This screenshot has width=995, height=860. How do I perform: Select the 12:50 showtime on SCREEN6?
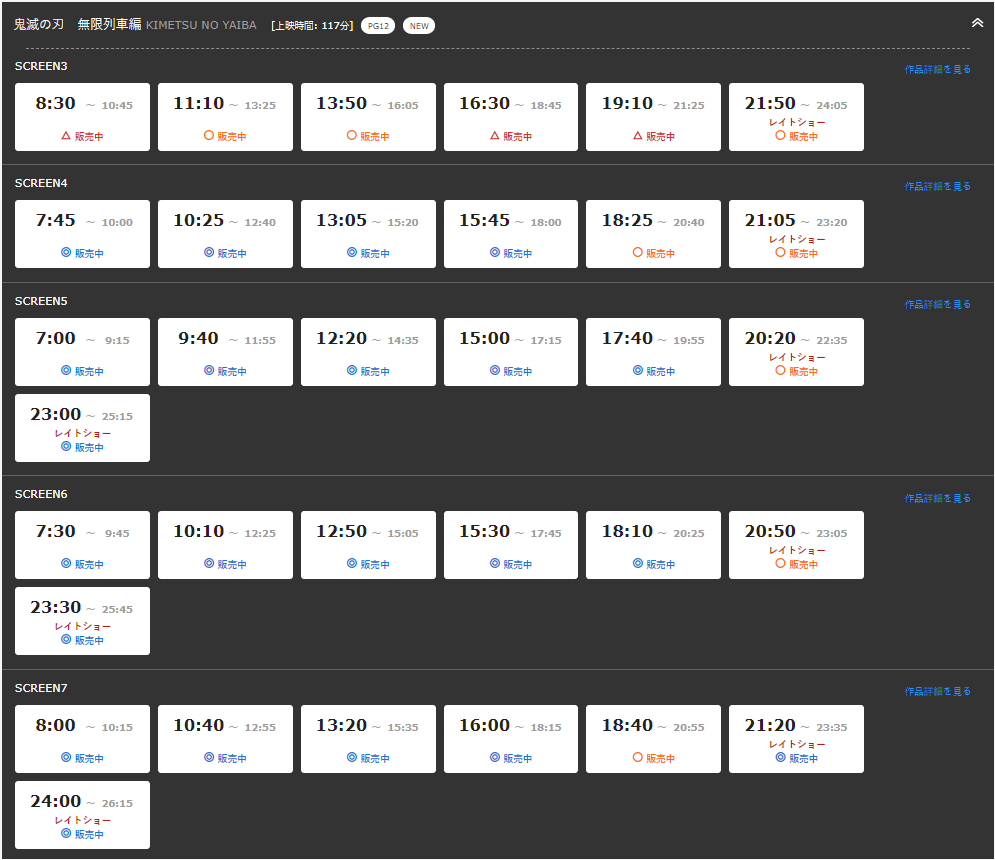(x=368, y=545)
